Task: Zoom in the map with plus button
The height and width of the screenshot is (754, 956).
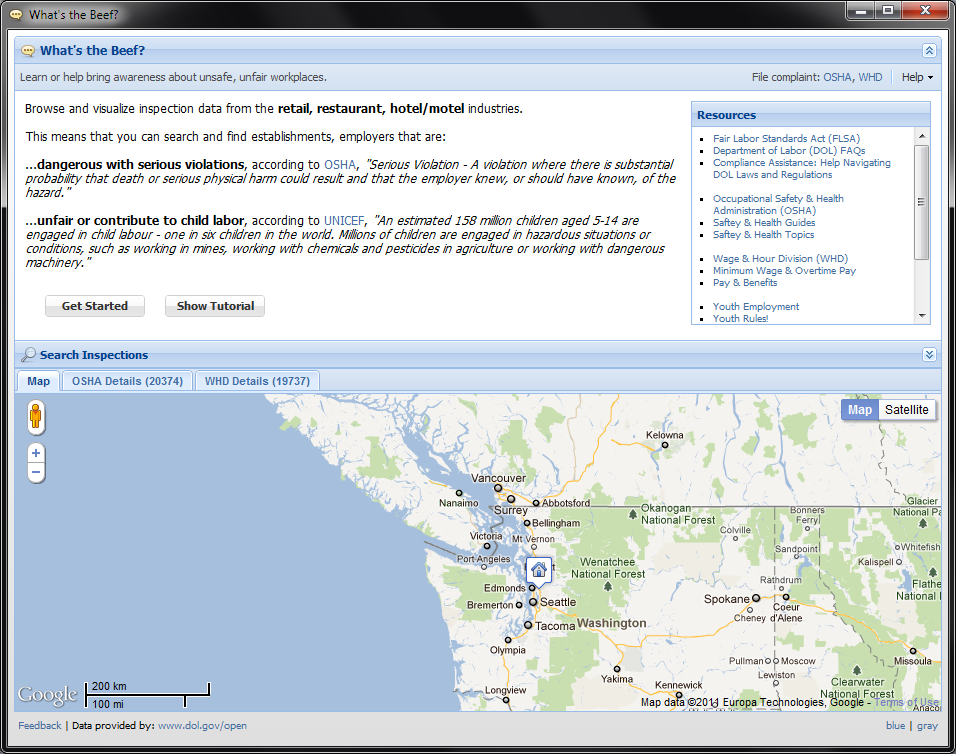Action: (x=36, y=453)
